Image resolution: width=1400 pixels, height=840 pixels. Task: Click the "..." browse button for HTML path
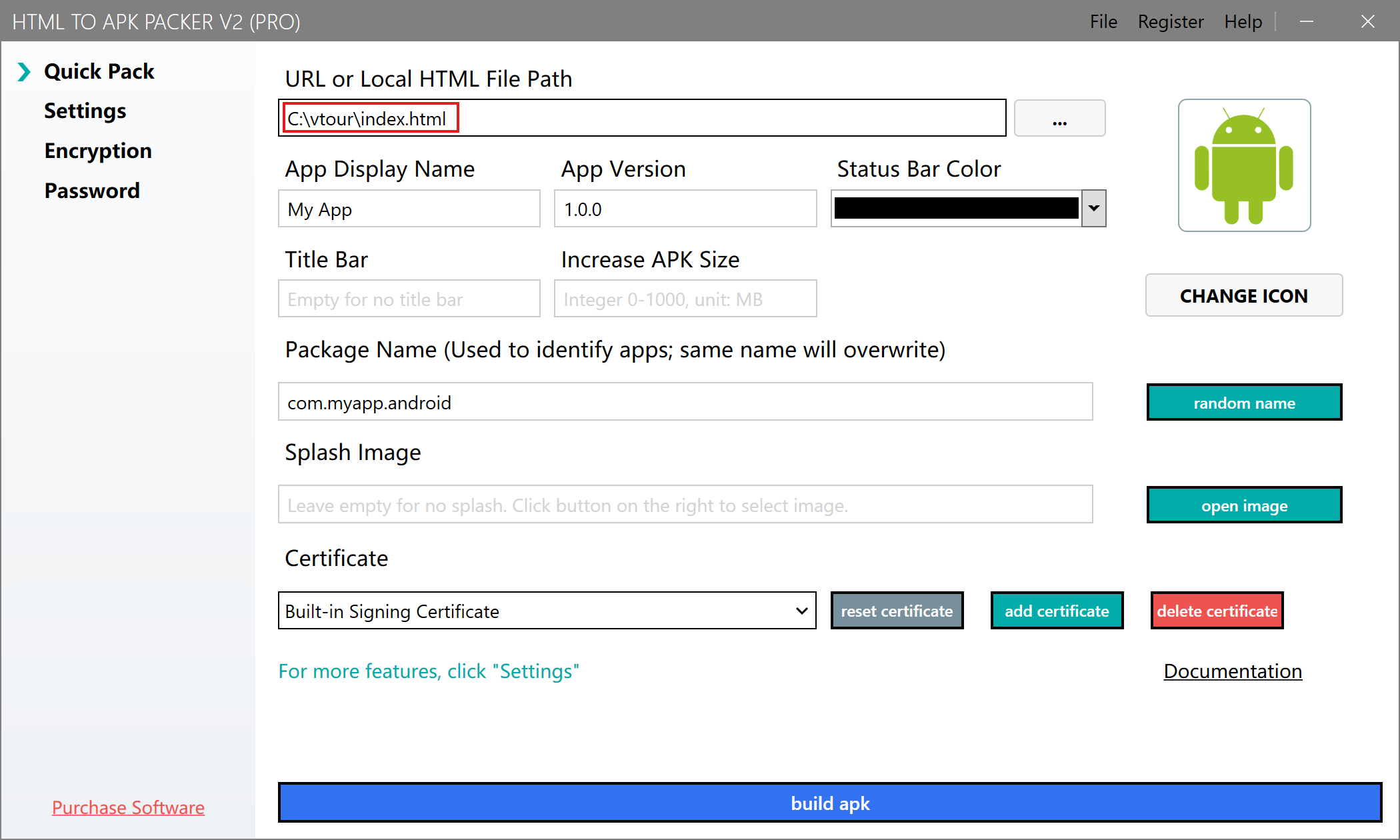click(x=1059, y=118)
